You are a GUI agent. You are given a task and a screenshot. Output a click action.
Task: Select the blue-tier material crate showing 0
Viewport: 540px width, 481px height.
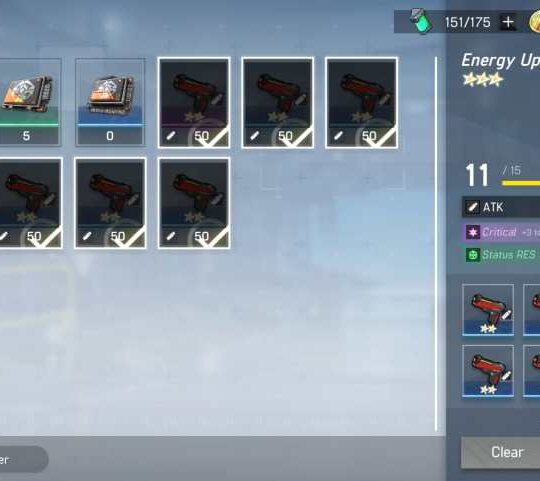(110, 102)
